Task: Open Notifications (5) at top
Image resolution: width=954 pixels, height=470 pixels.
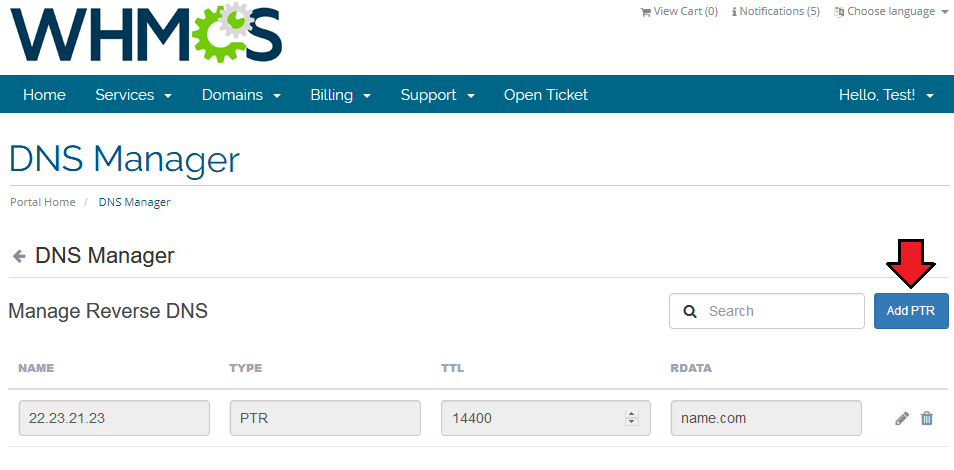Action: (x=776, y=12)
